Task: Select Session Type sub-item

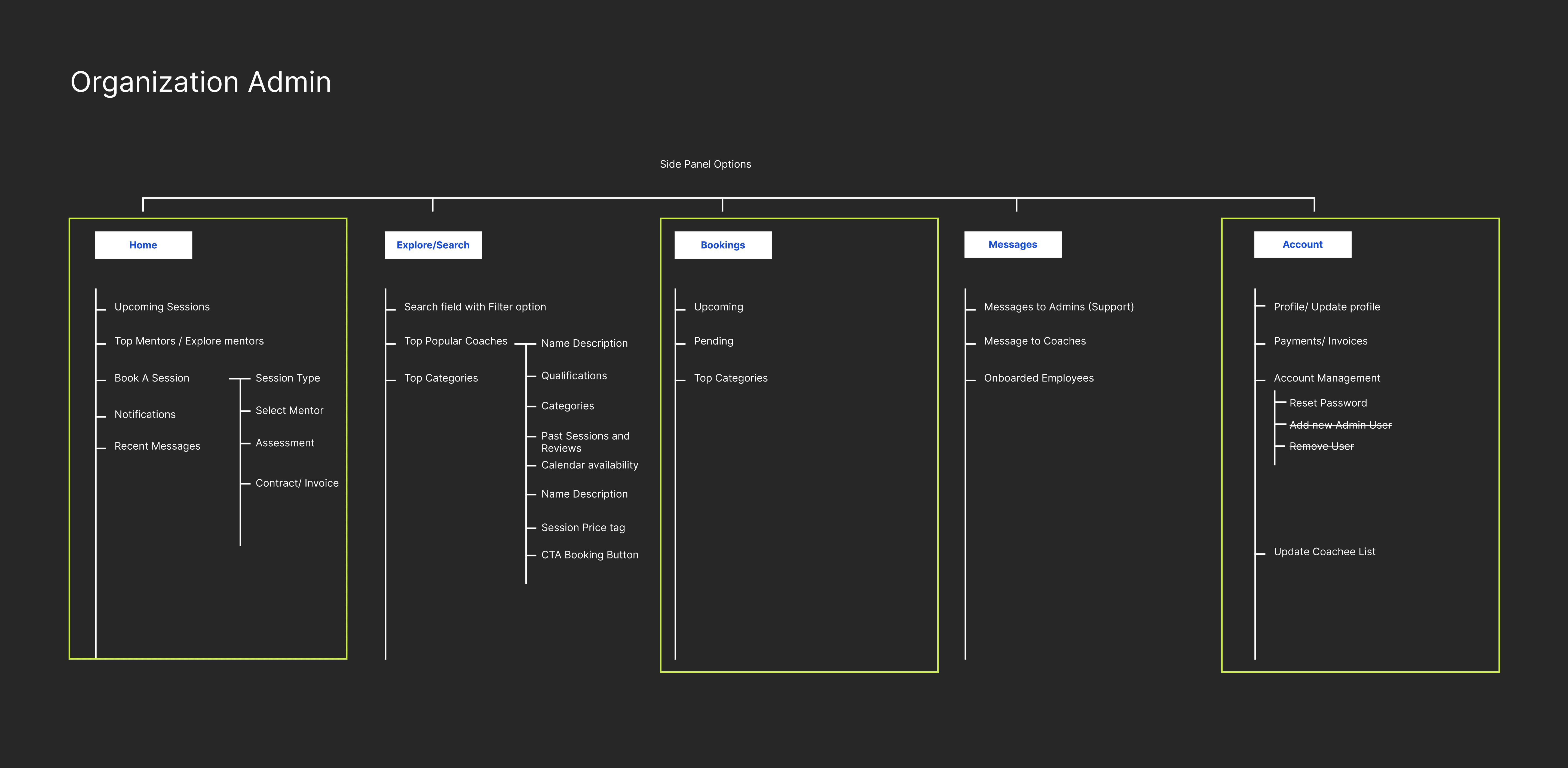Action: 288,378
